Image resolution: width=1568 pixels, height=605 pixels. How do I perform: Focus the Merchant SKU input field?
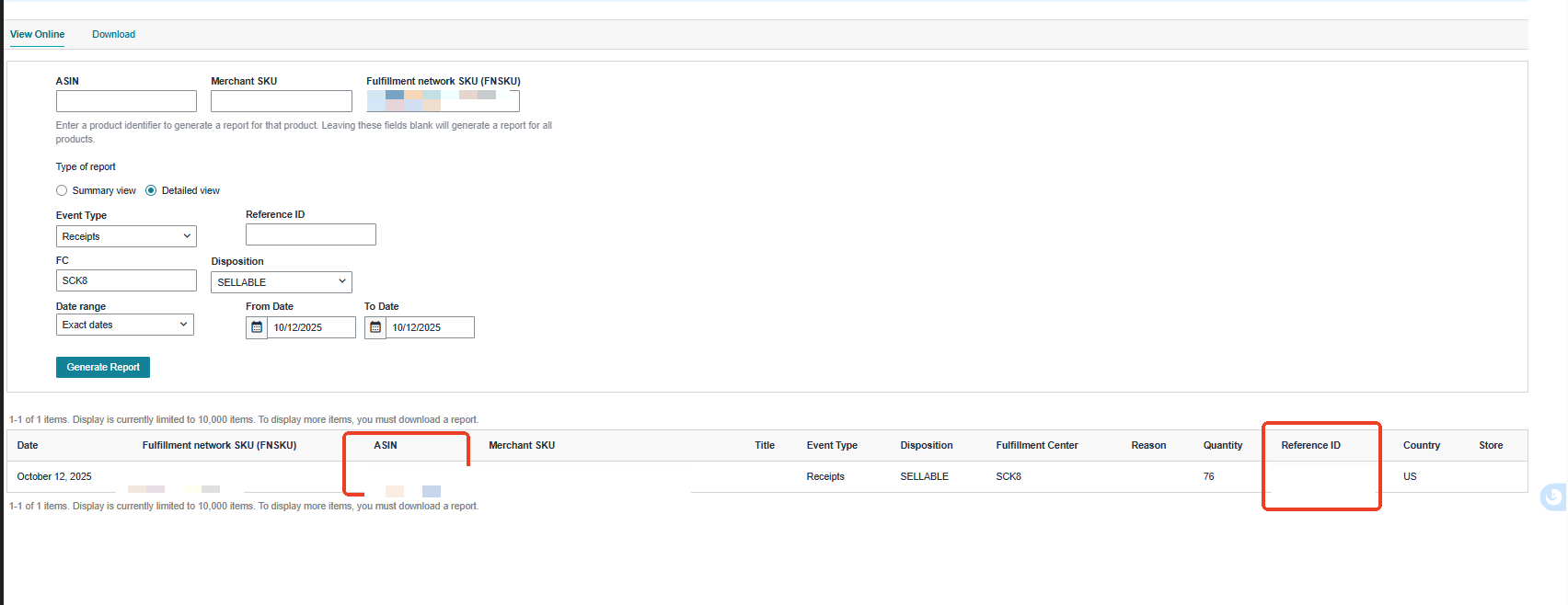pos(281,101)
